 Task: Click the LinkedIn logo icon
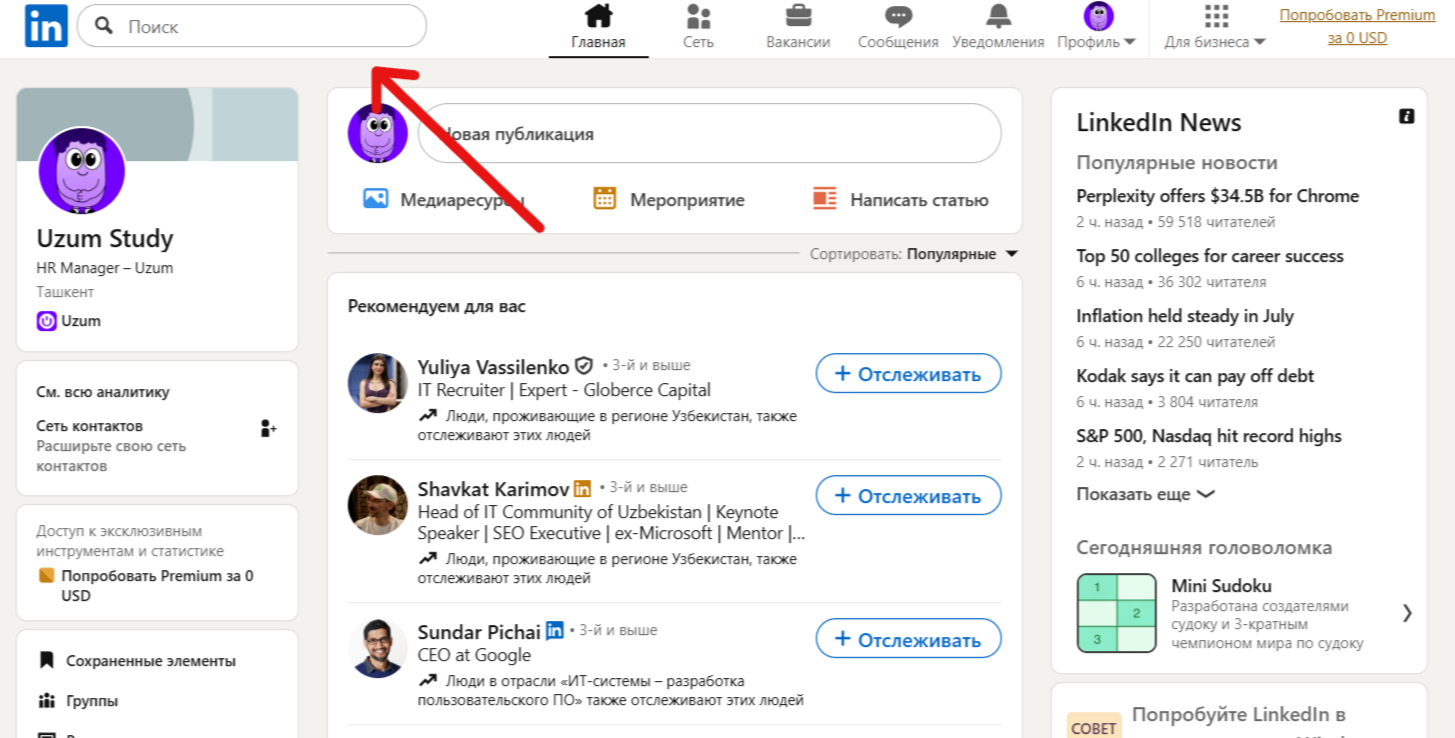pos(46,26)
